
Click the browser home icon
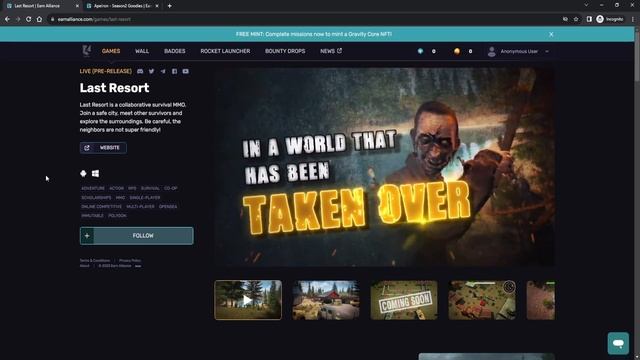(x=39, y=19)
